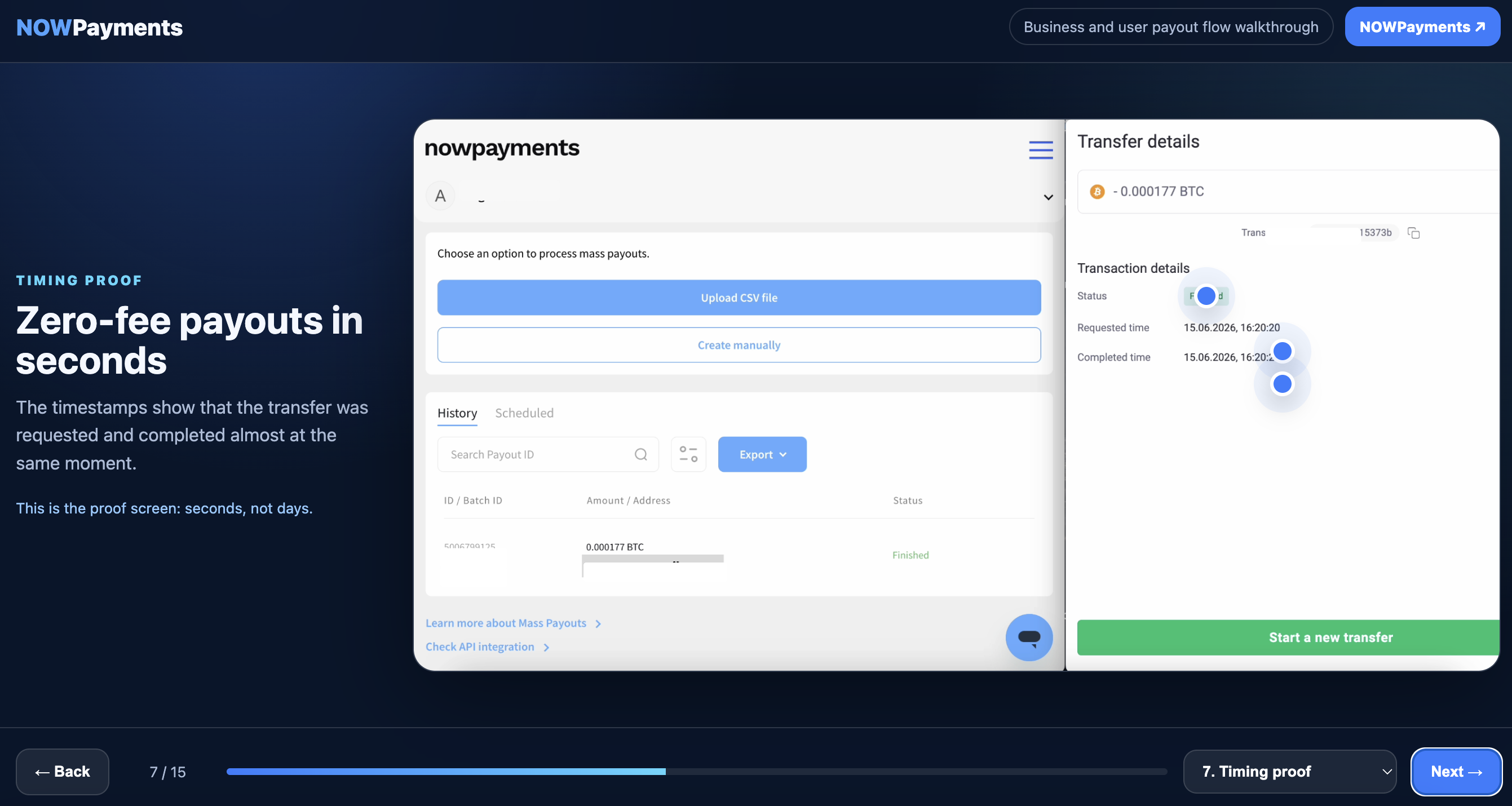Click the '7 / 15' step counter
The image size is (1512, 806).
pos(167,772)
